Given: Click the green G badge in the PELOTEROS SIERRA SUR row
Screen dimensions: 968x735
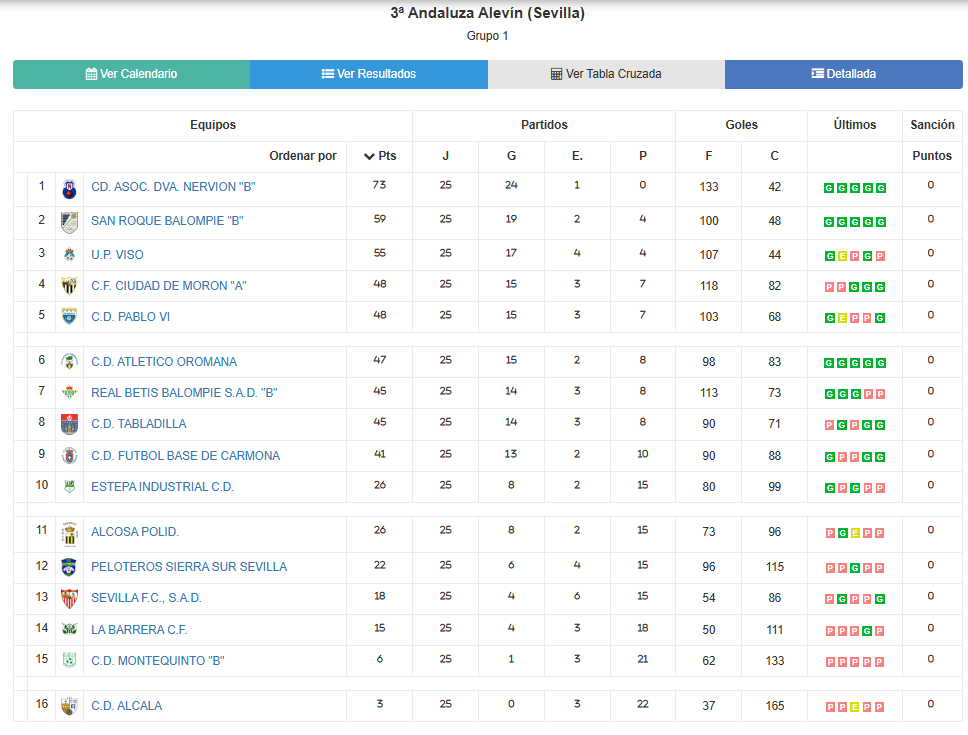Looking at the screenshot, I should [855, 568].
